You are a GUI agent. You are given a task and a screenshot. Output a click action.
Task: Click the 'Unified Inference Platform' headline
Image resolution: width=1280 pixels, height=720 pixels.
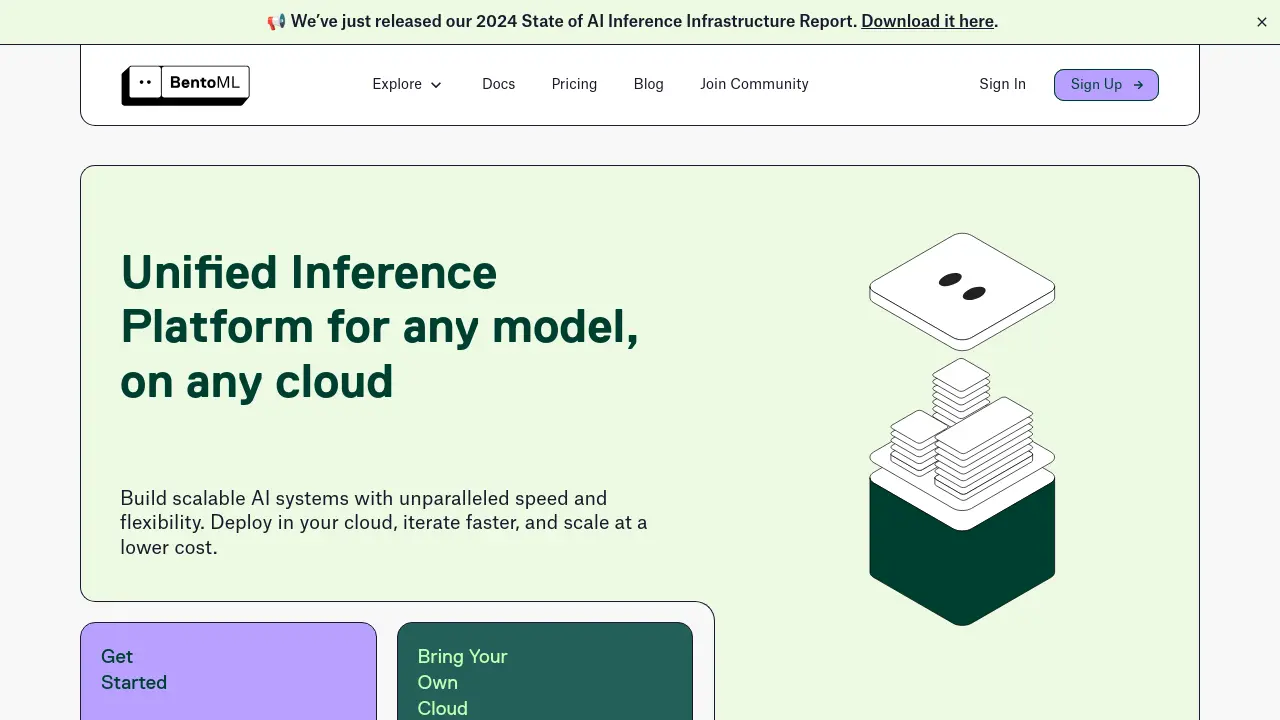click(x=379, y=327)
